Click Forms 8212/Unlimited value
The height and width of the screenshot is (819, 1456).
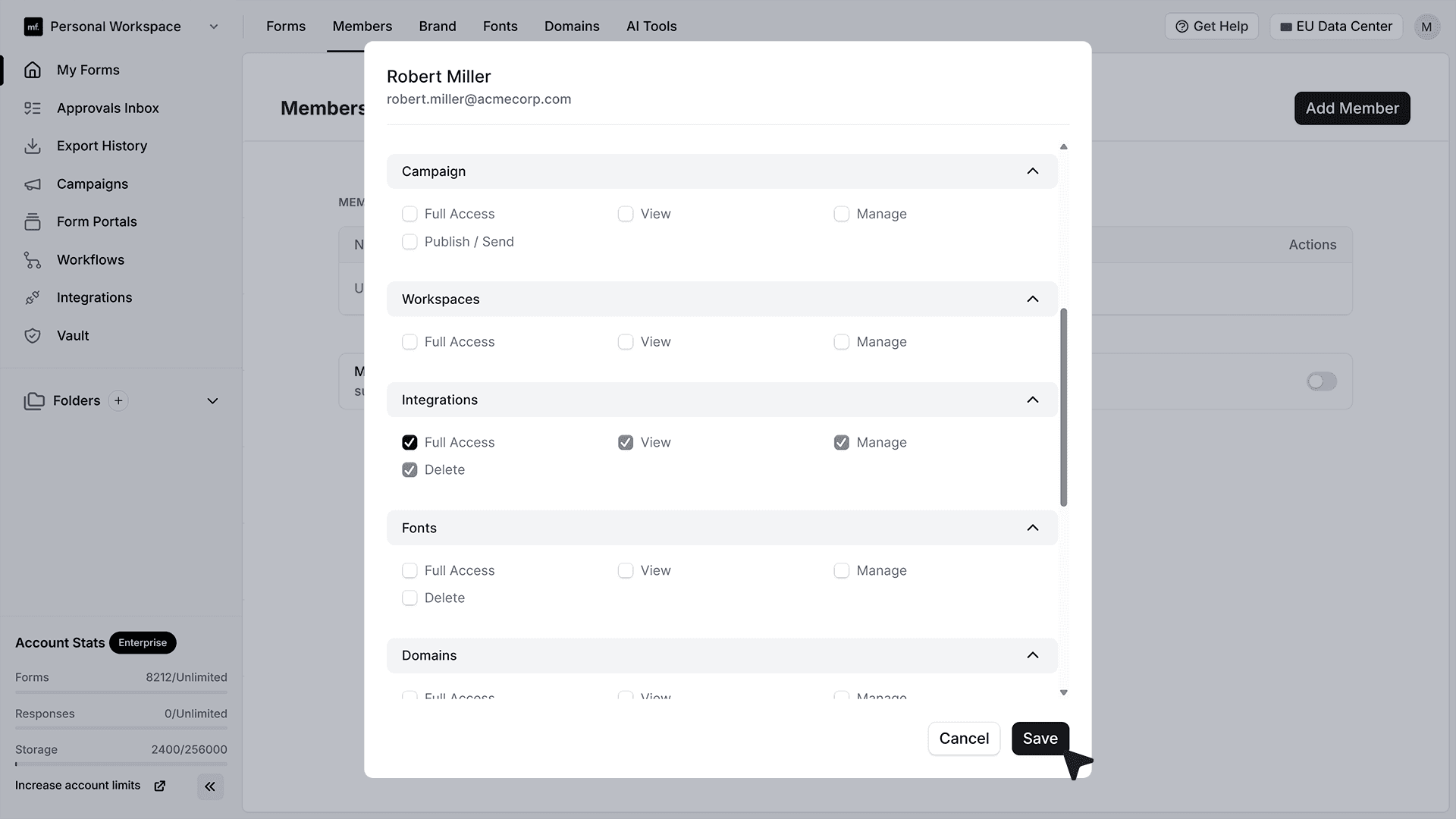pos(187,677)
